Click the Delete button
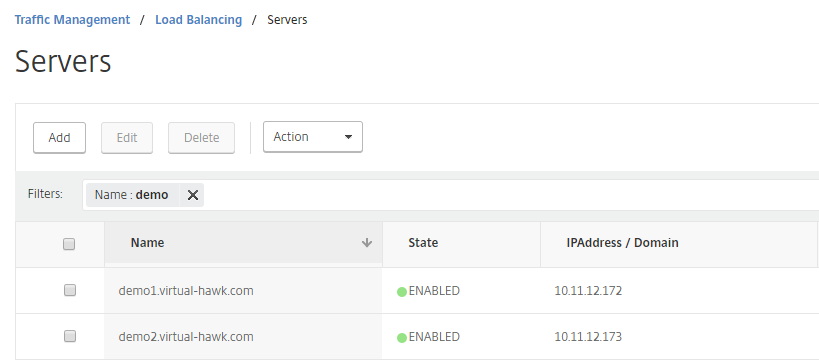The width and height of the screenshot is (819, 362). pyautogui.click(x=201, y=137)
